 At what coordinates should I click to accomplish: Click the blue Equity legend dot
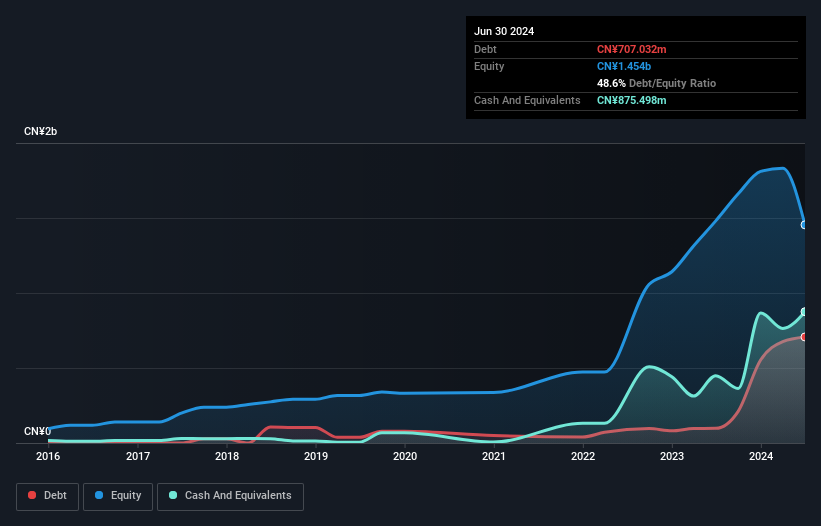click(99, 495)
